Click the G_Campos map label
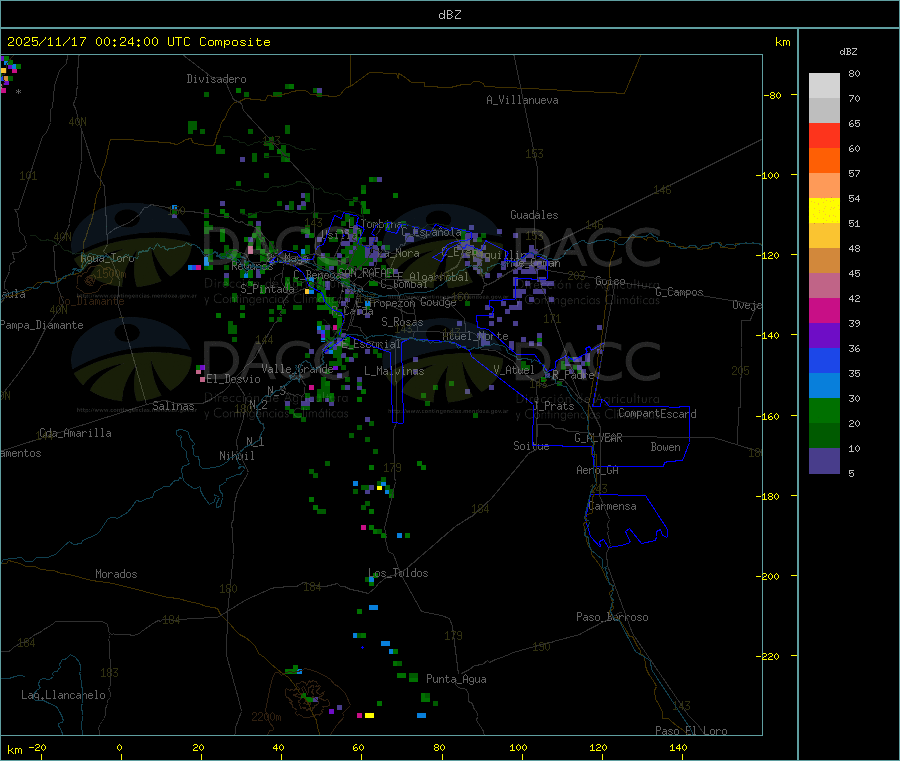Image resolution: width=900 pixels, height=761 pixels. pos(680,292)
